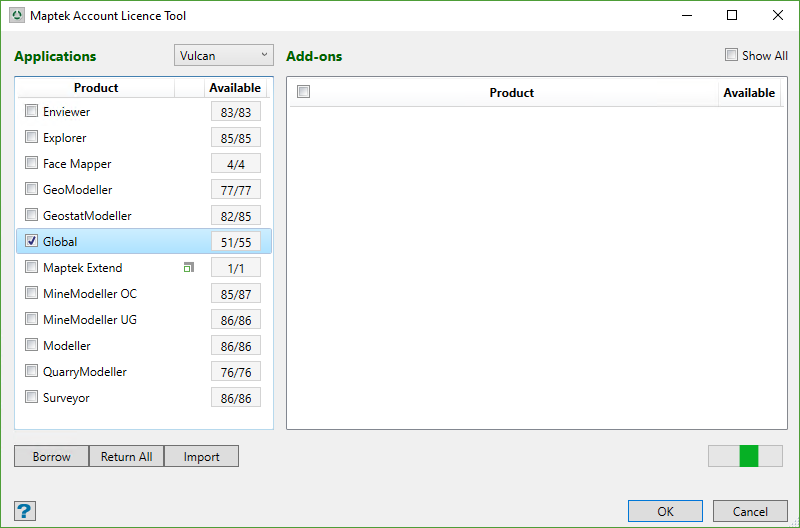Select the QuarryModeller product name
Screen dimensions: 800x528
[85, 372]
